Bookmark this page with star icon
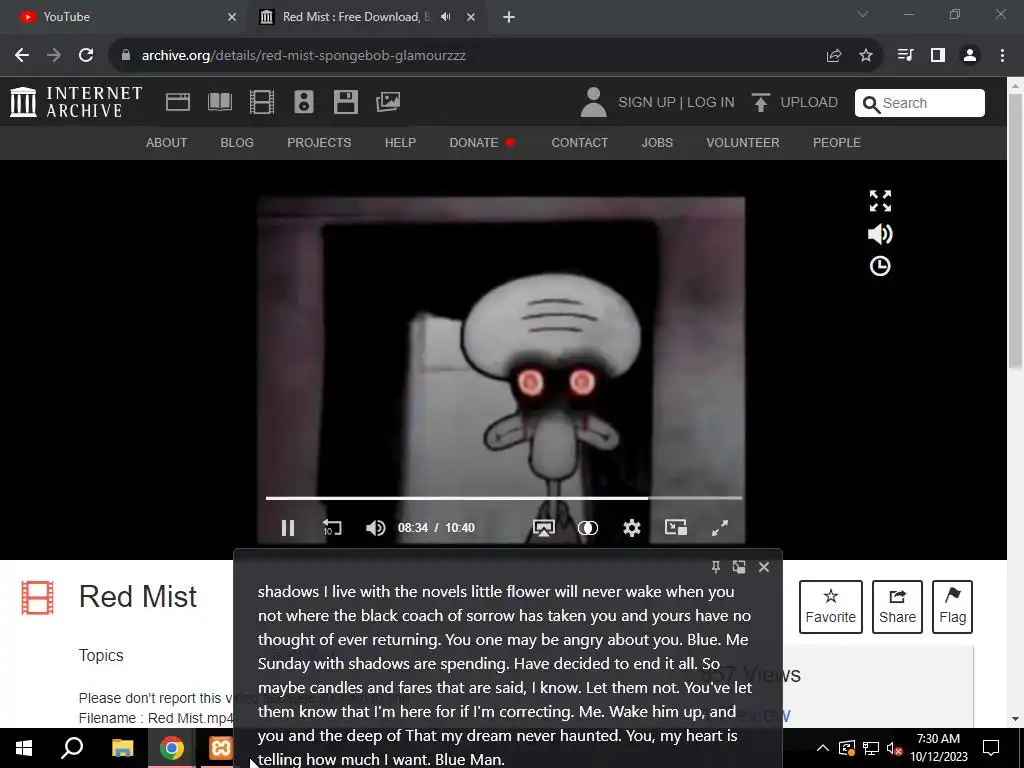Viewport: 1024px width, 768px height. point(866,56)
